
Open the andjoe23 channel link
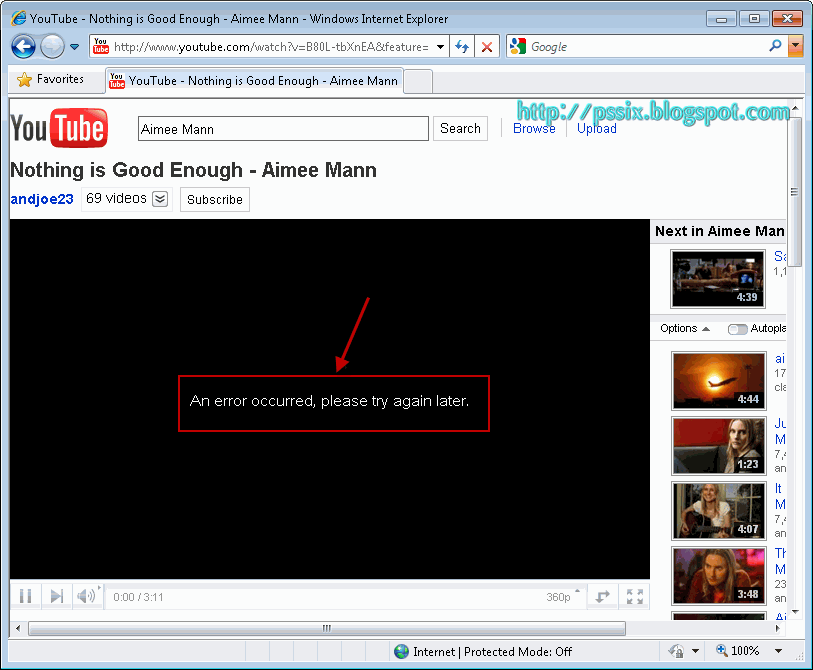pyautogui.click(x=42, y=199)
